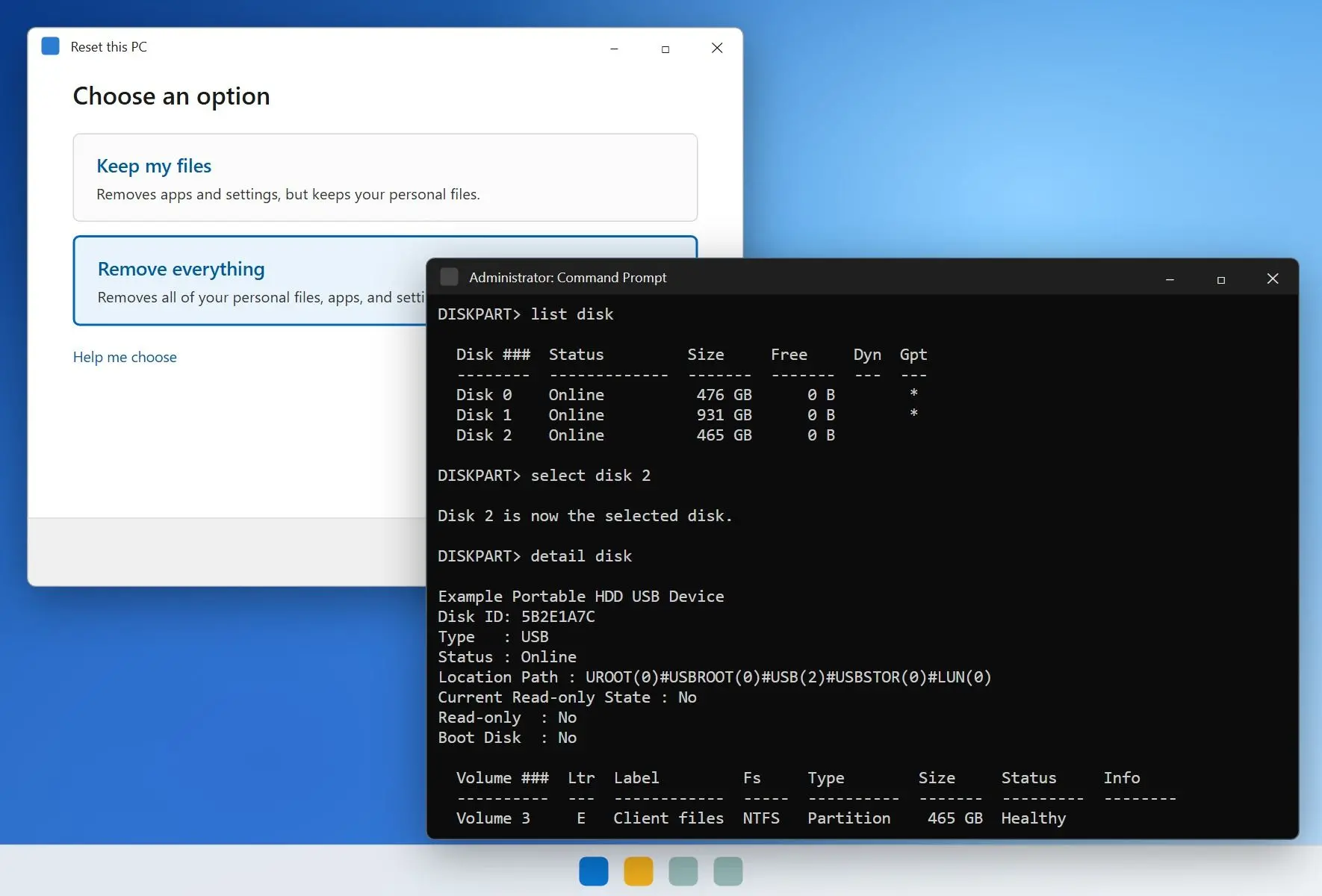Click the '476 GB' size value

[724, 394]
